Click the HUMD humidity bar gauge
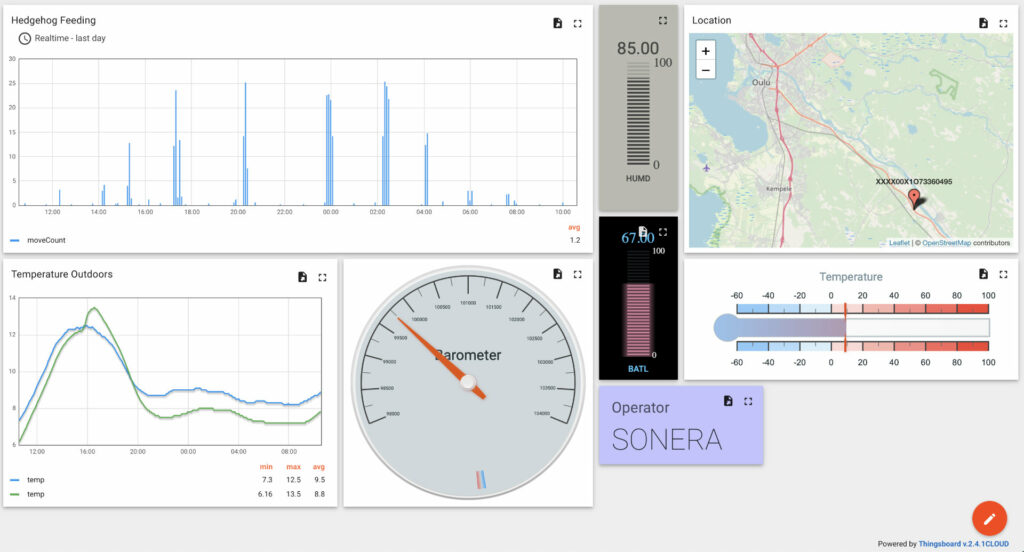Screen dimensions: 1024x552 click(x=638, y=114)
